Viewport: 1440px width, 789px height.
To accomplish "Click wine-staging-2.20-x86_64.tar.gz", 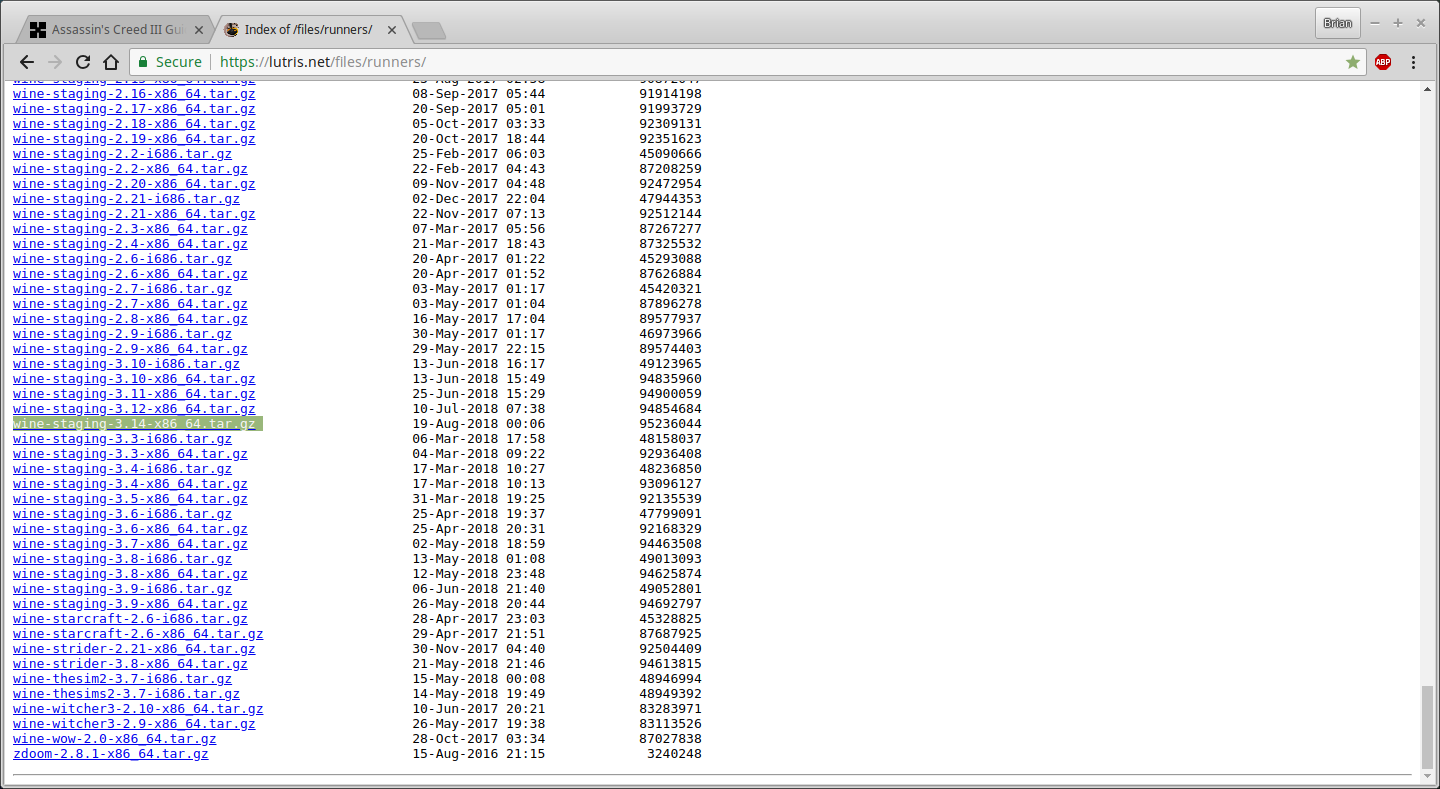I will (134, 184).
